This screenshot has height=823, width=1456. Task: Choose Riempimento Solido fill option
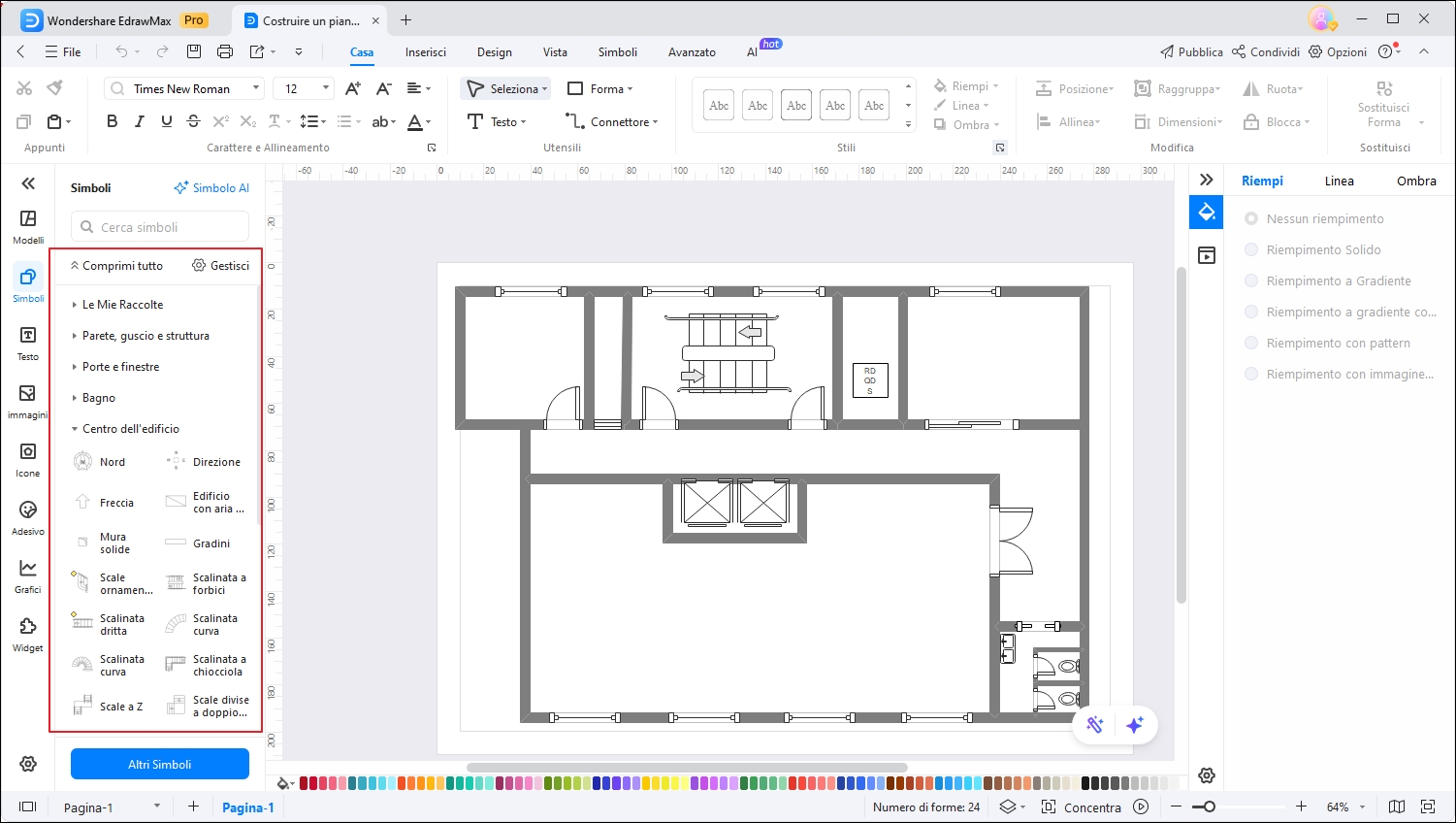(x=1251, y=250)
